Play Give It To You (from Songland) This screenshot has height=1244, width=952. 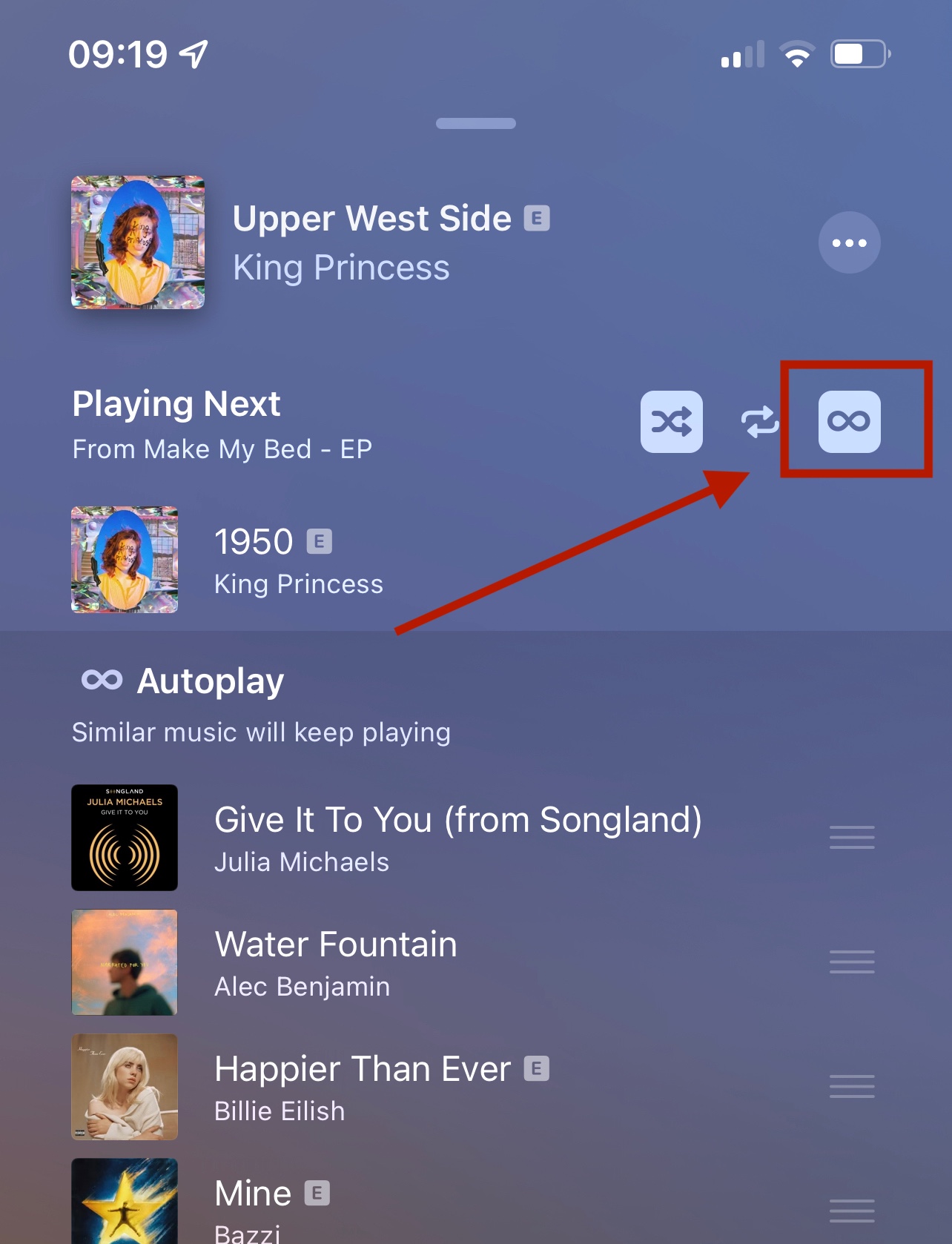pos(476,838)
